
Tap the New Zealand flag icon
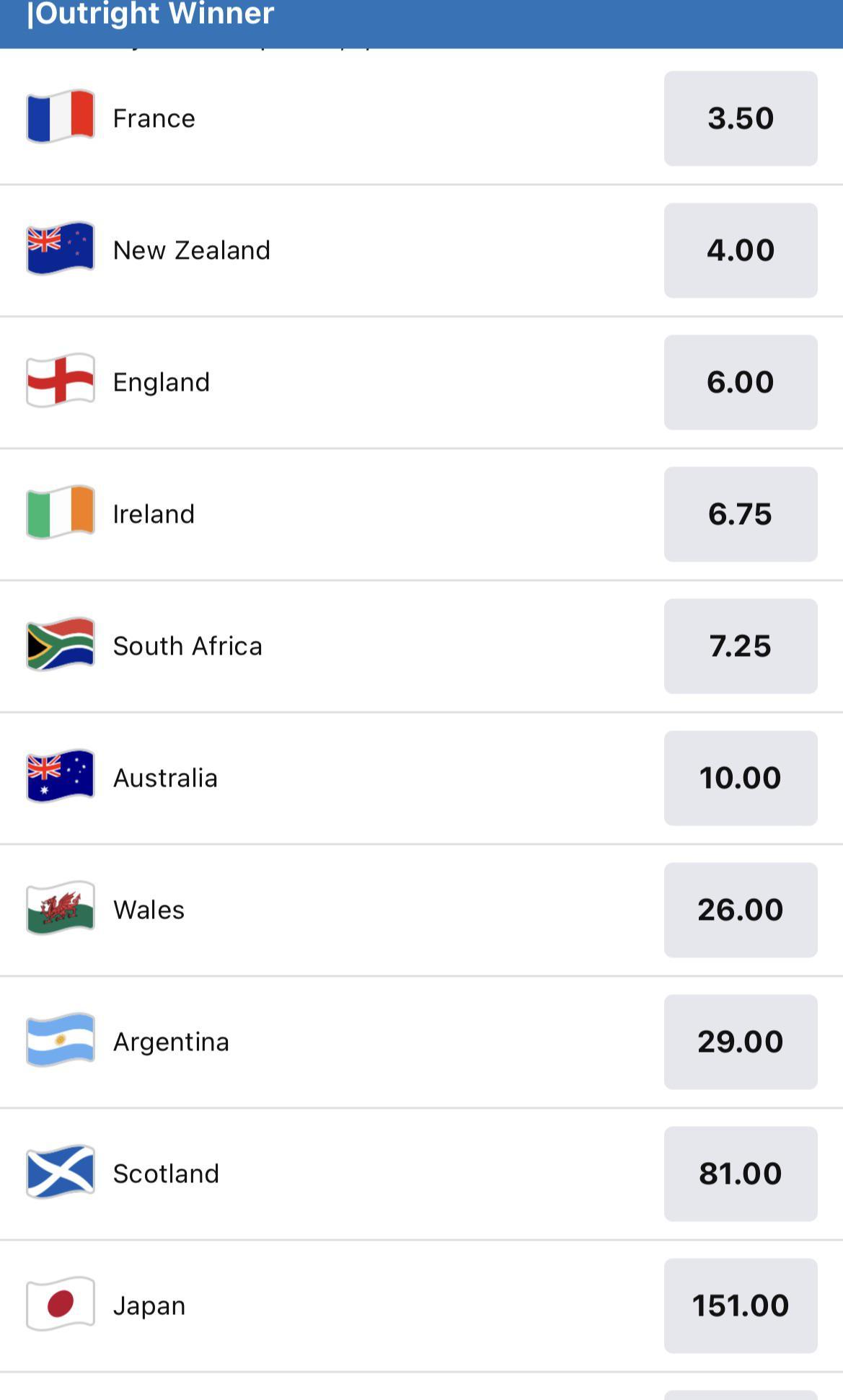point(61,249)
